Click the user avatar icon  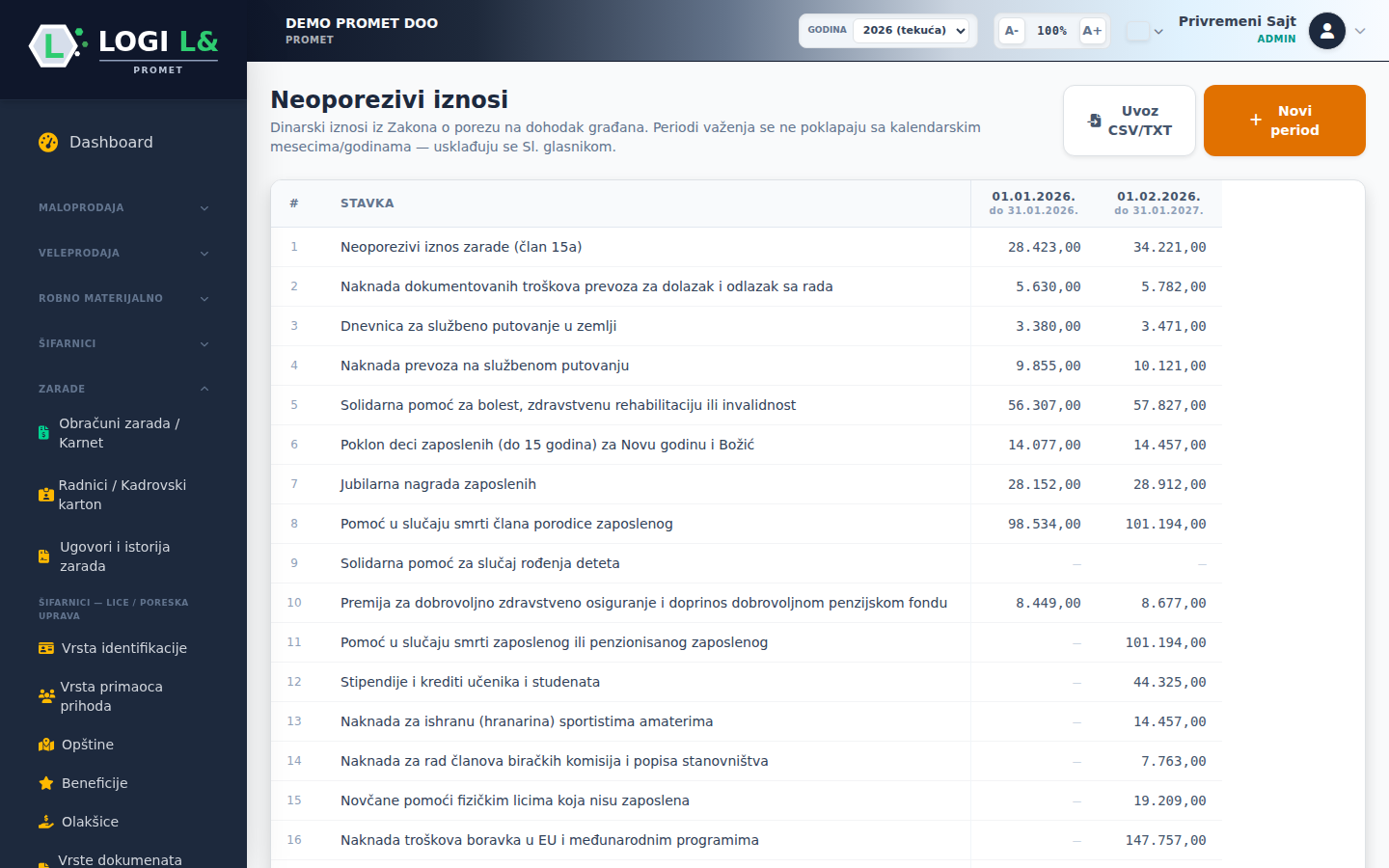(x=1327, y=31)
